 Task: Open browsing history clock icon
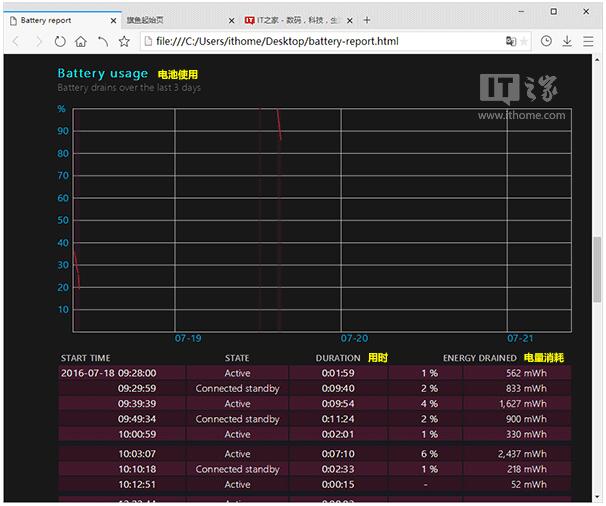[x=546, y=41]
